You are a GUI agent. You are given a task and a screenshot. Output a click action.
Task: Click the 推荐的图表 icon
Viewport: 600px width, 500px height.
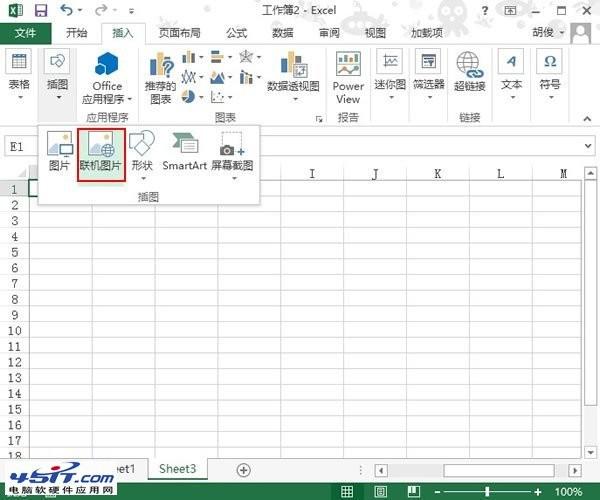pyautogui.click(x=160, y=78)
